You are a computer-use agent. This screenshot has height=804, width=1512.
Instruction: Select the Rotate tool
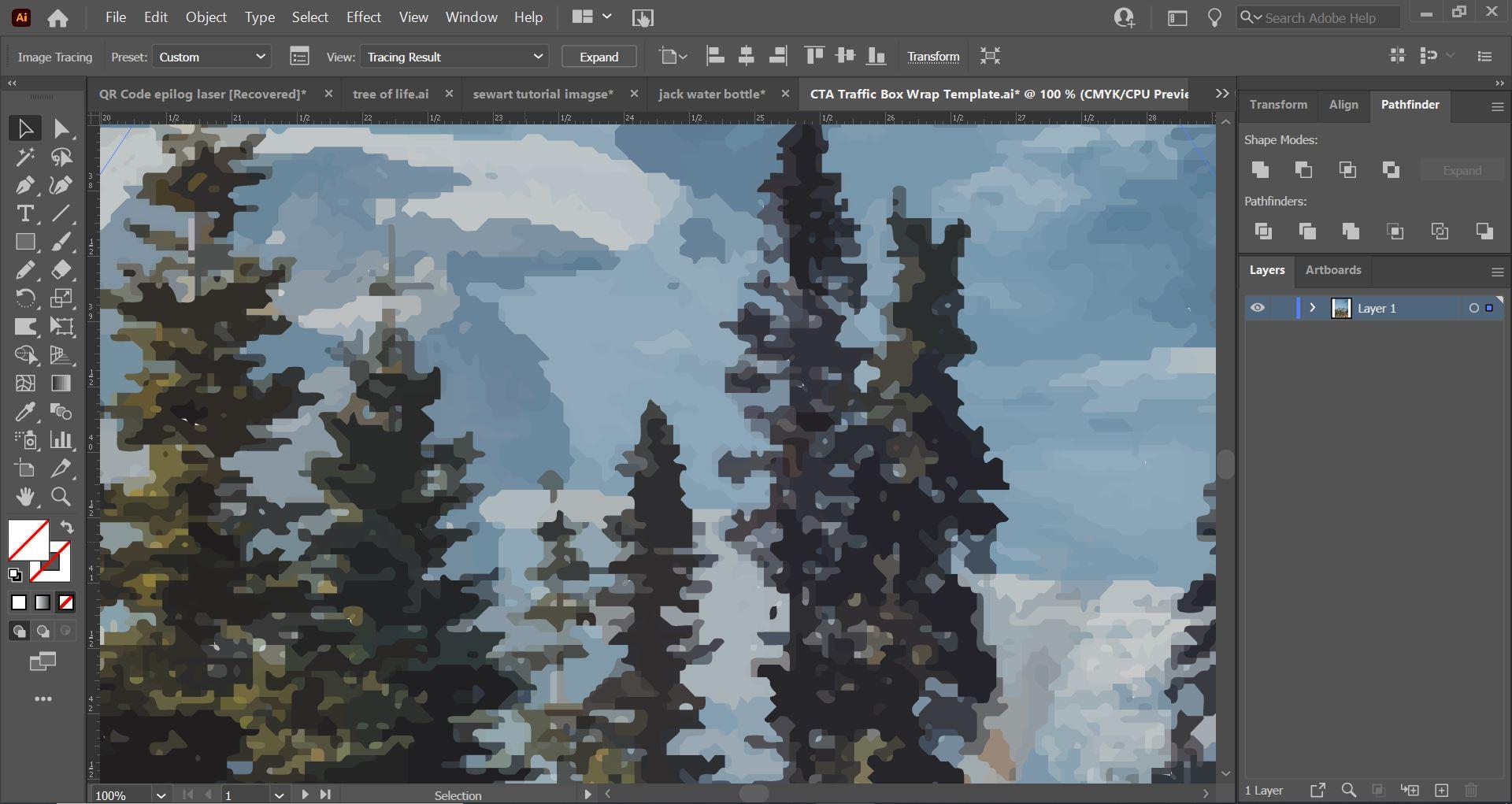click(x=25, y=298)
